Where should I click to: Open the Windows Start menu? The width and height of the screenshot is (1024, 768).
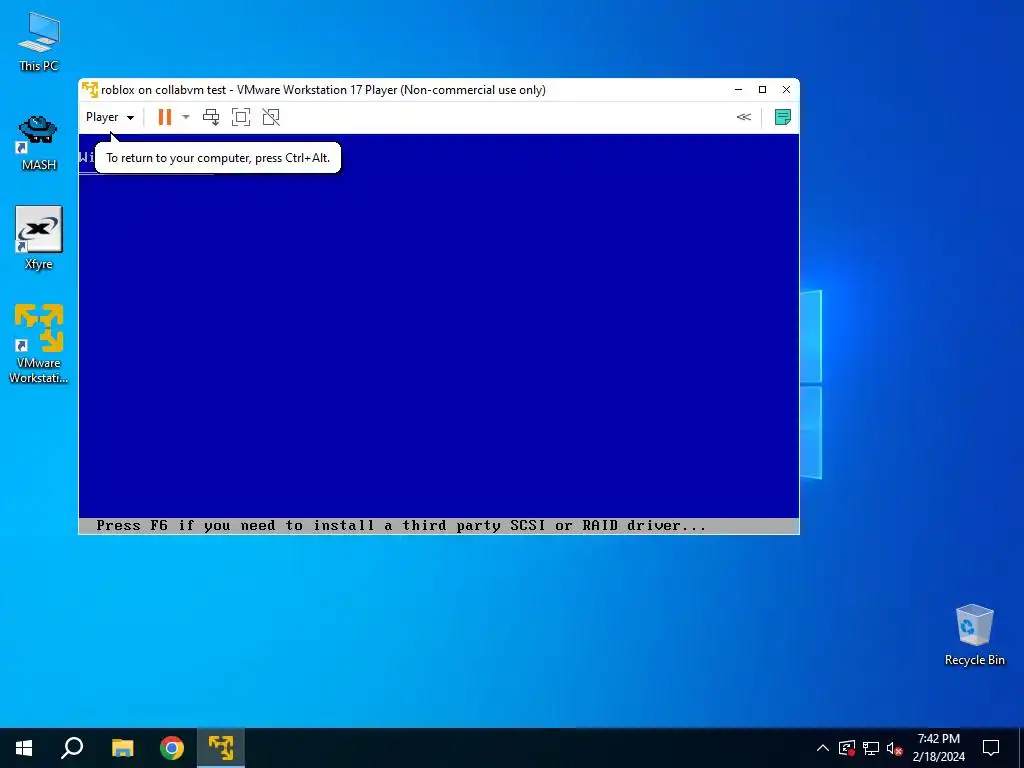[24, 748]
